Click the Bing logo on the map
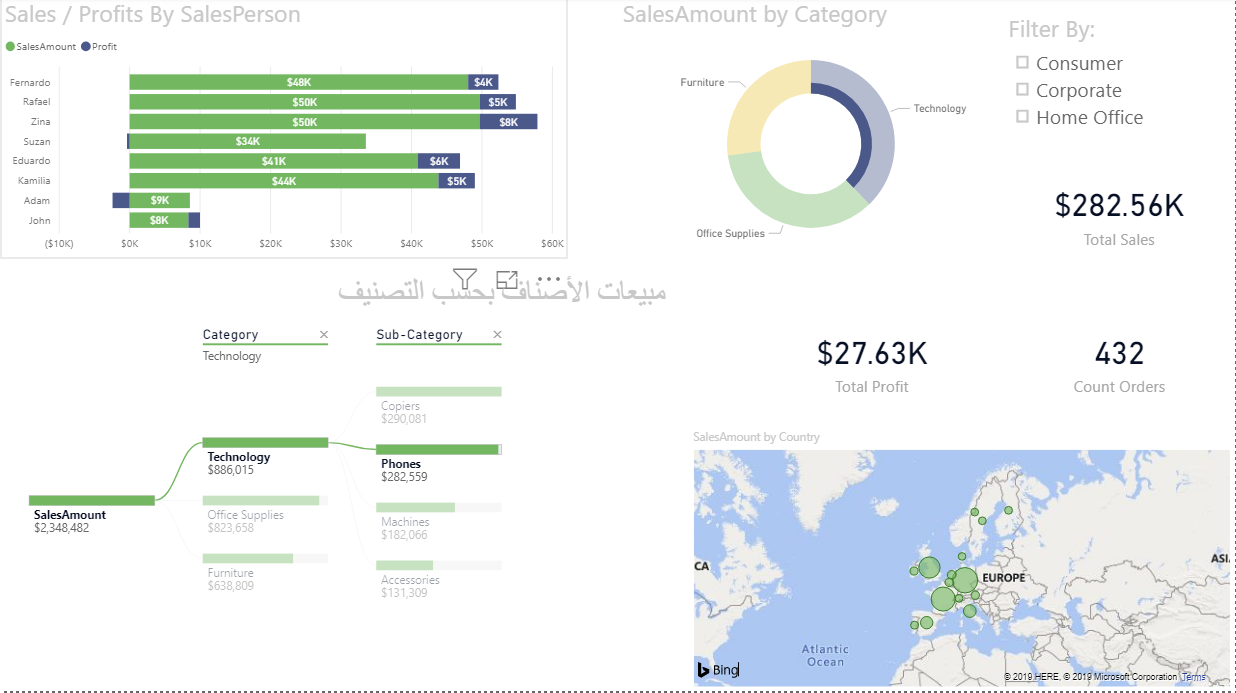Image resolution: width=1236 pixels, height=693 pixels. click(717, 669)
